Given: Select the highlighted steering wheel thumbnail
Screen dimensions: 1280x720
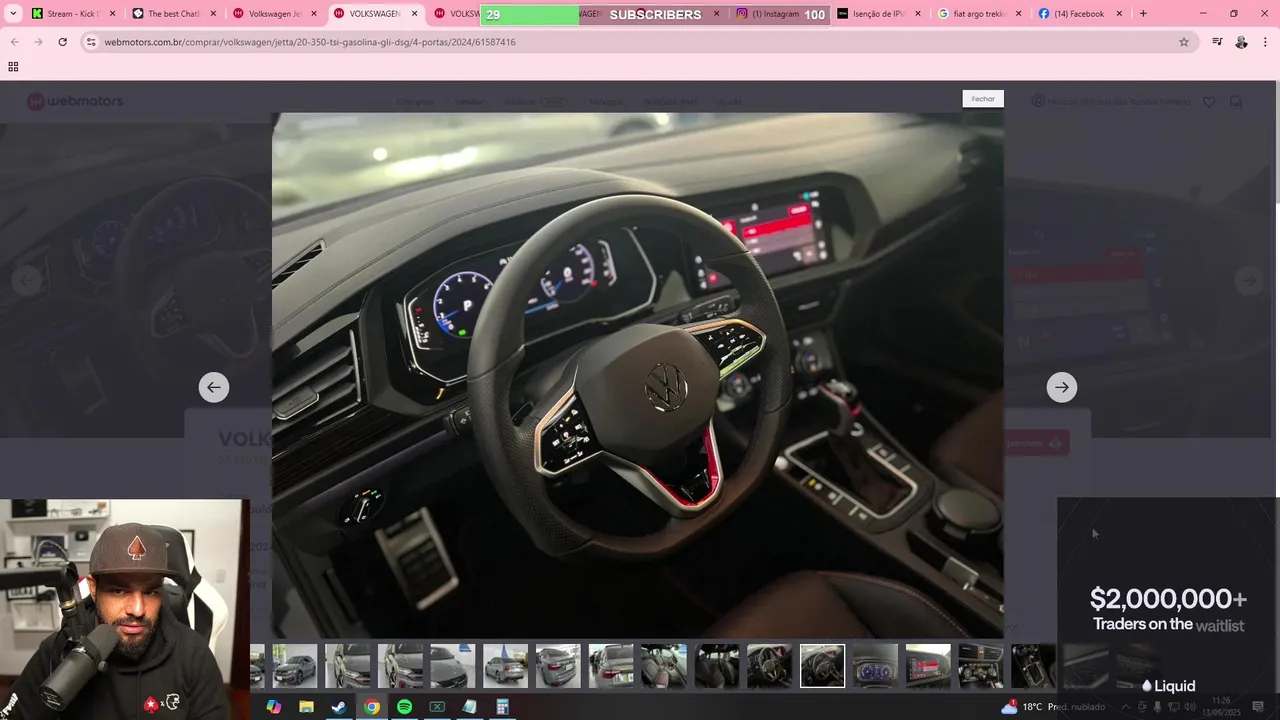Looking at the screenshot, I should pos(822,666).
